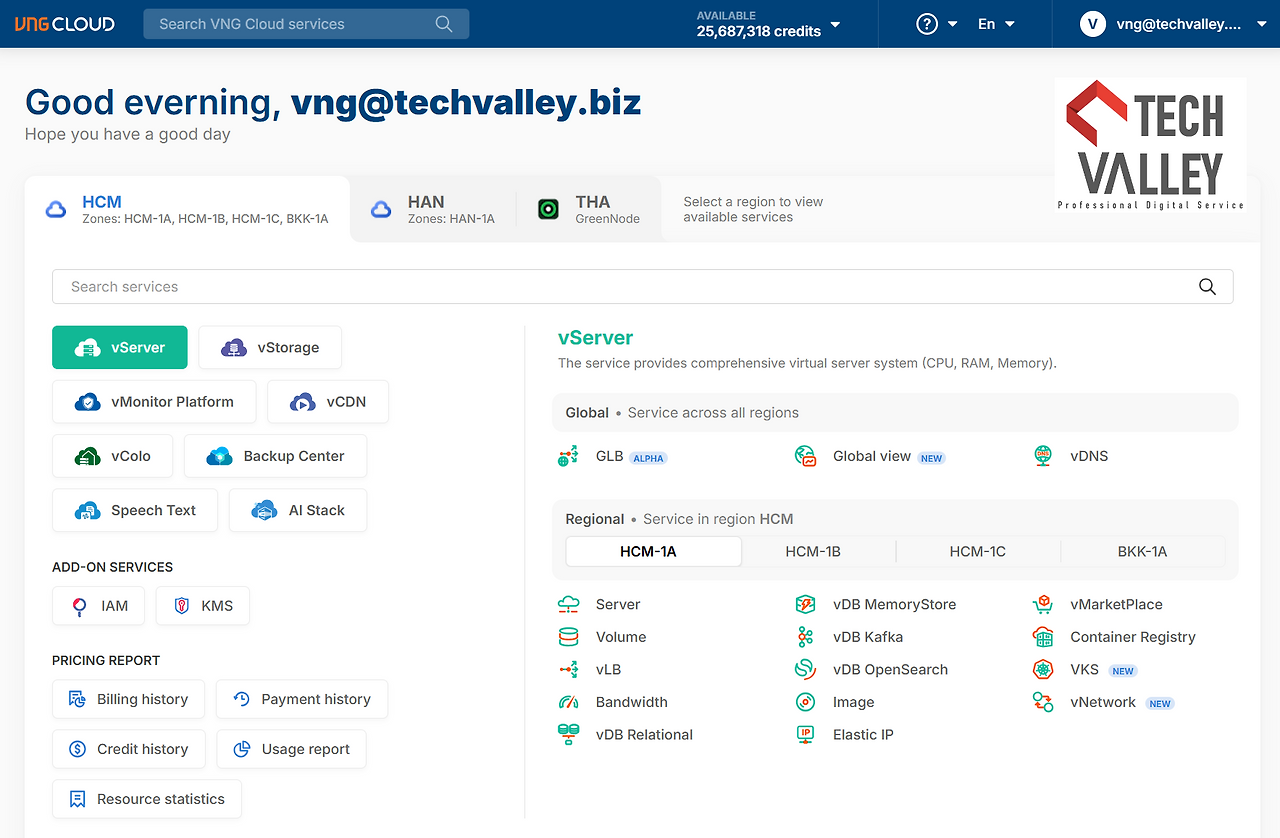The height and width of the screenshot is (838, 1280).
Task: Click the Image disc icon
Action: (805, 702)
